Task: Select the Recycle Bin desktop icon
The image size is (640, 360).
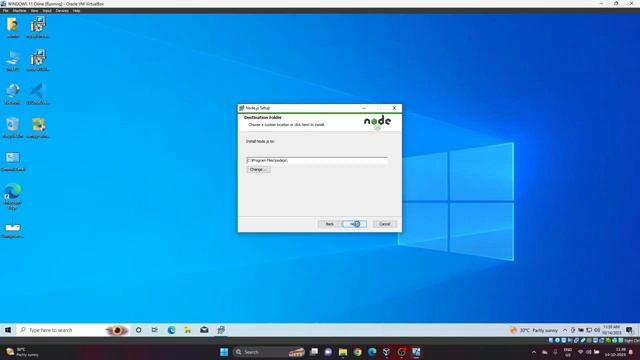Action: 13,128
